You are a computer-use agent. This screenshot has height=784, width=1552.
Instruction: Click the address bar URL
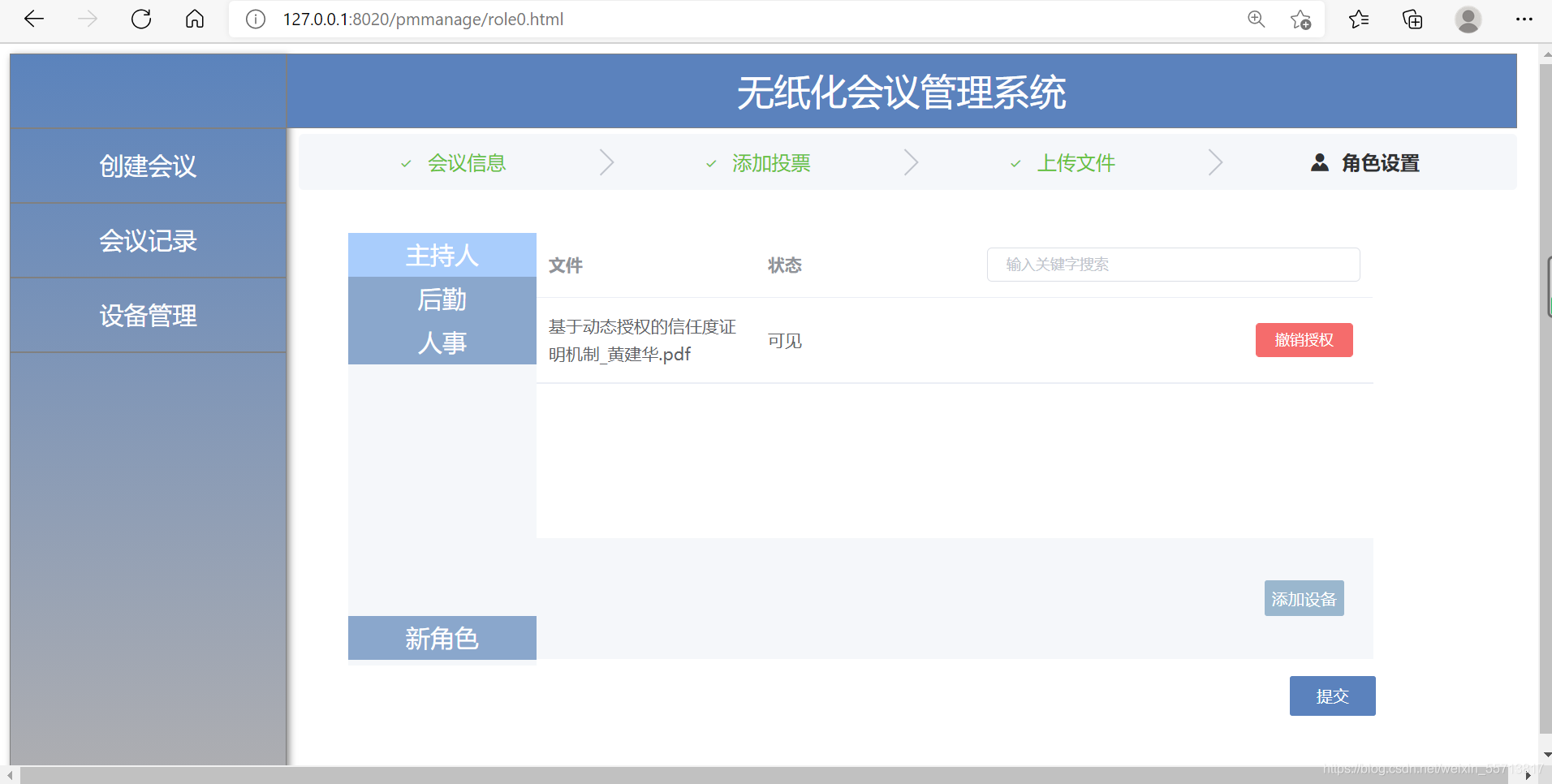tap(423, 19)
